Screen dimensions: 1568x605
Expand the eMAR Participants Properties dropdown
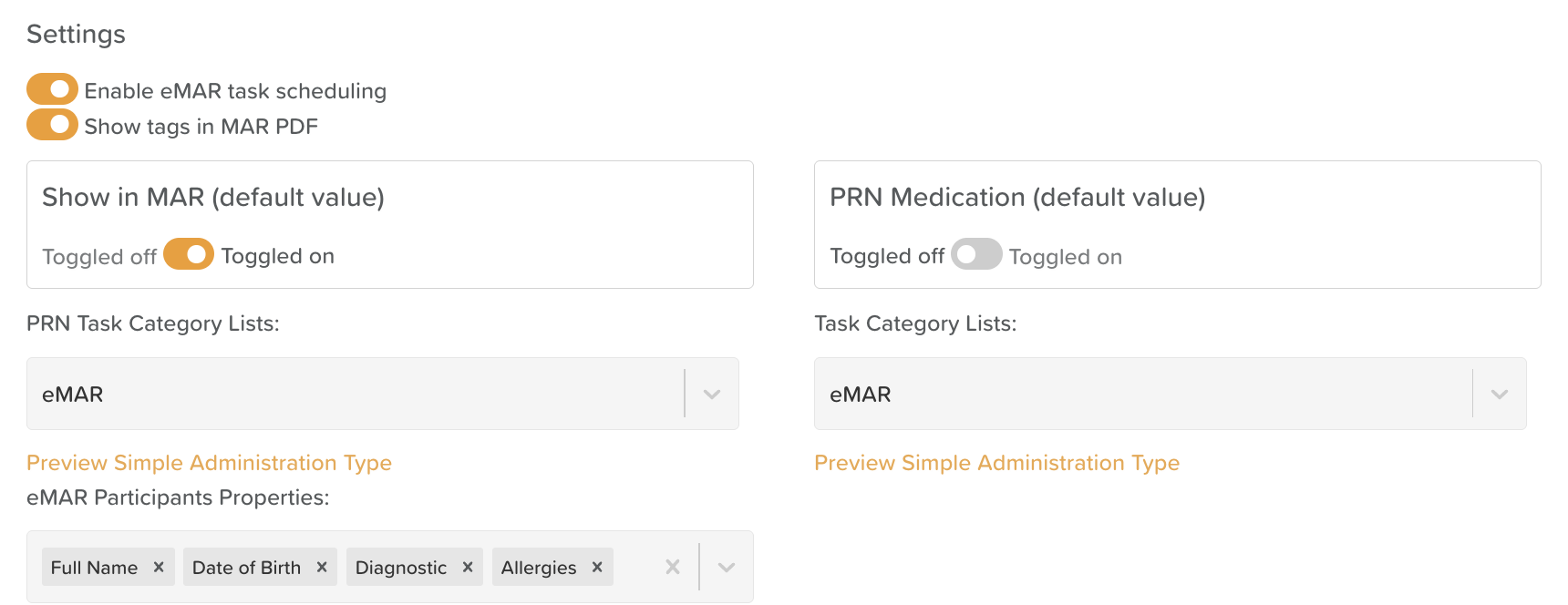(x=727, y=567)
